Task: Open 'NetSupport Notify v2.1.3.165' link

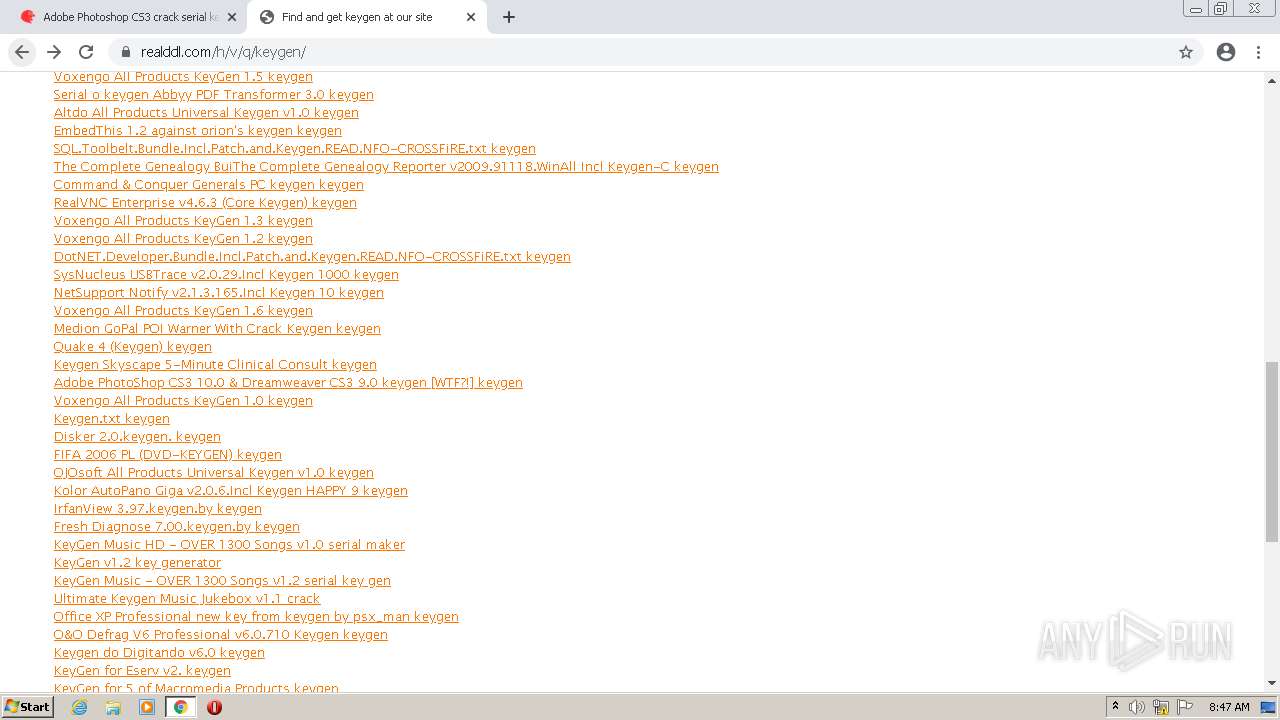Action: (x=219, y=293)
